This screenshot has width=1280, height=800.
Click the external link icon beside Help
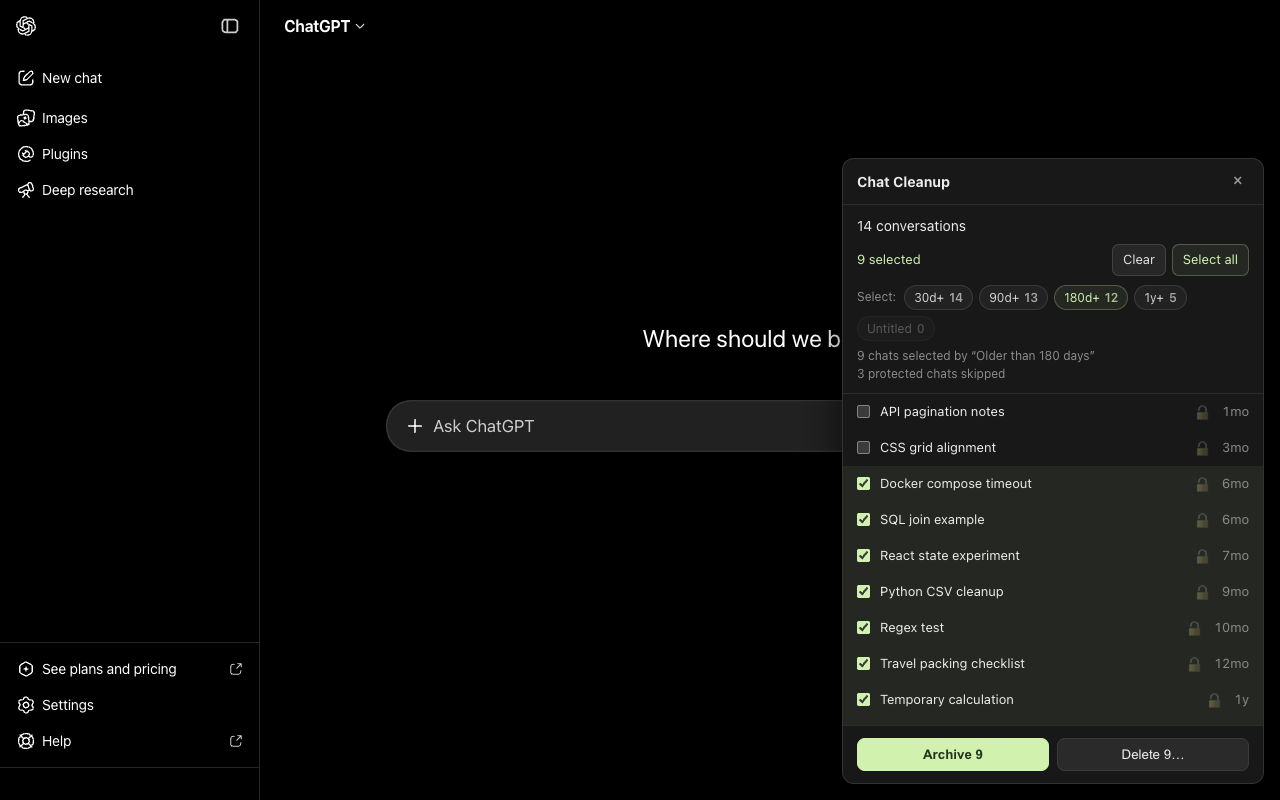point(236,741)
